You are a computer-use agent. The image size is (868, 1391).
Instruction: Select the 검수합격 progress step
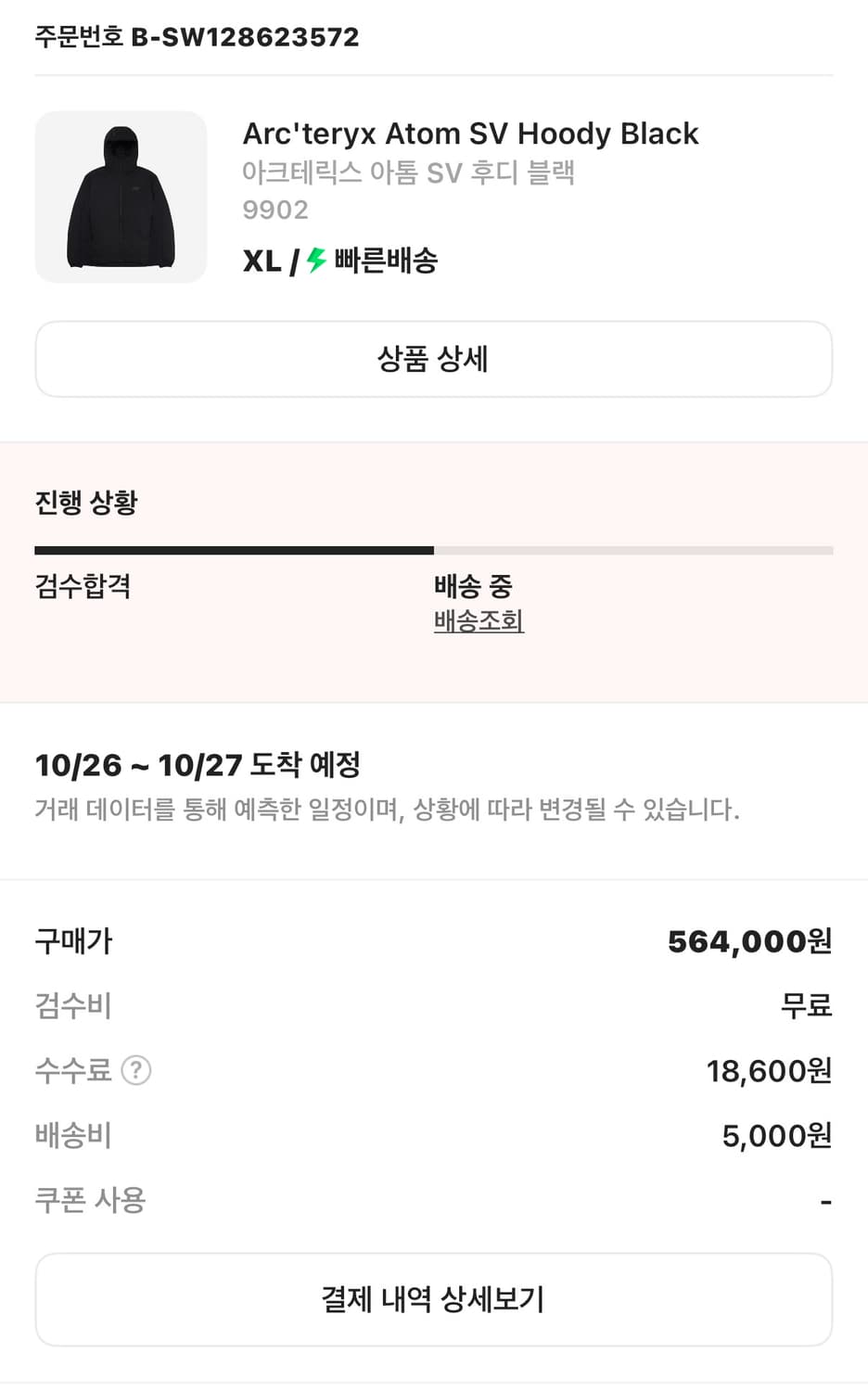[83, 586]
